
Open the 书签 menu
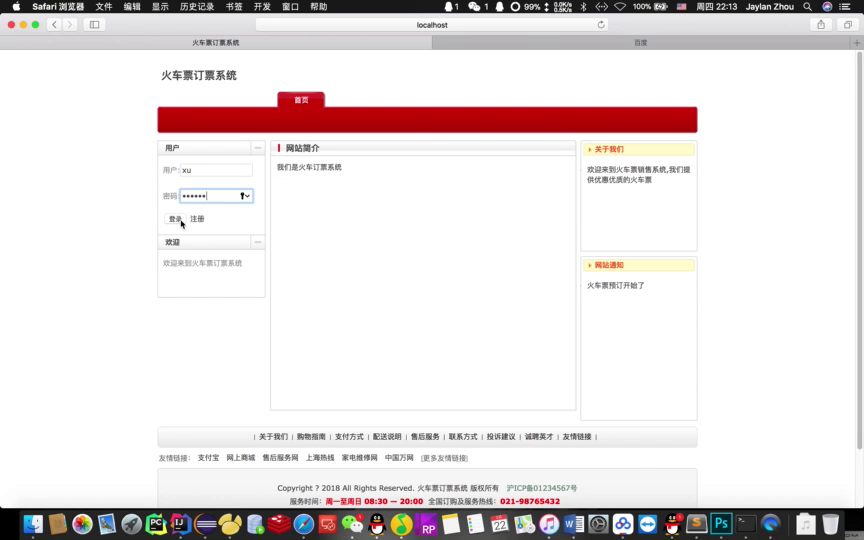click(234, 7)
